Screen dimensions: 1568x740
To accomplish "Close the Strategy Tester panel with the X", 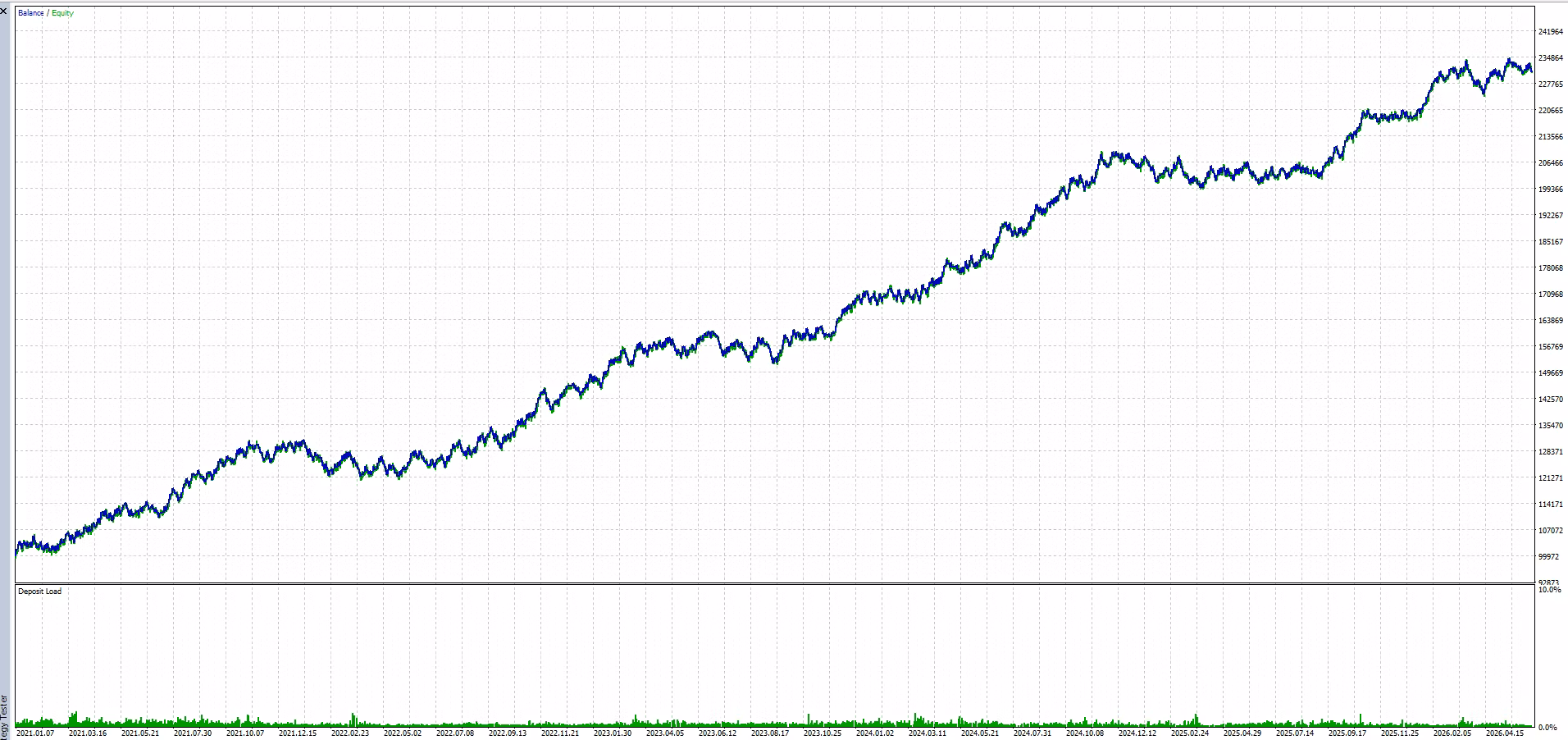I will (x=3, y=11).
